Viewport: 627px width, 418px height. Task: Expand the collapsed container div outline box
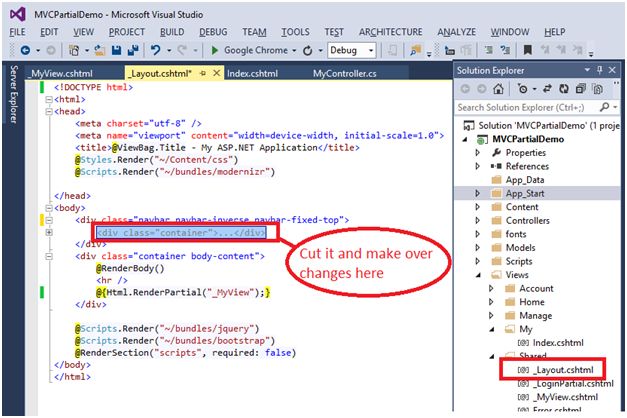click(x=49, y=232)
